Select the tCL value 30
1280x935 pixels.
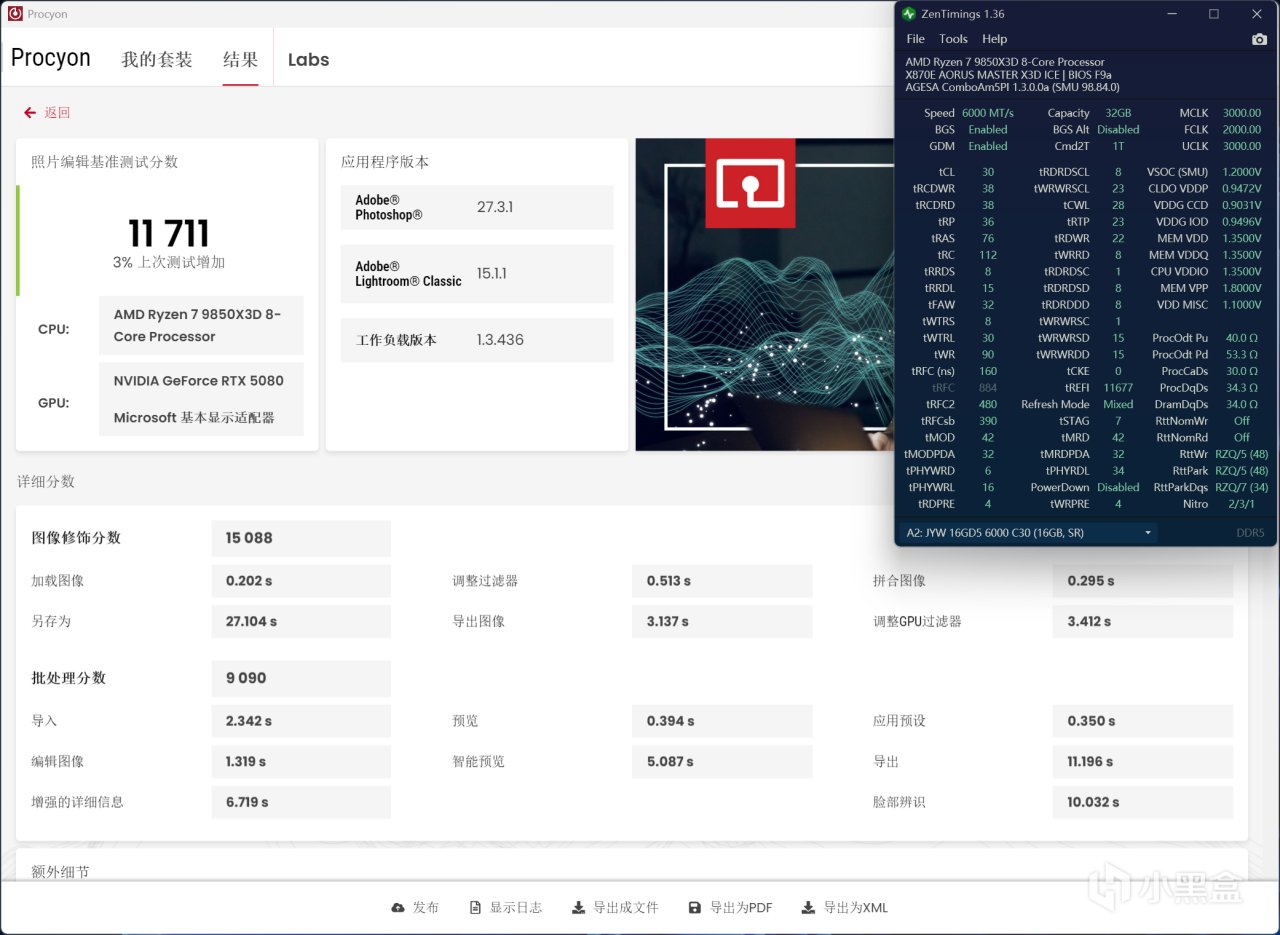tap(988, 172)
